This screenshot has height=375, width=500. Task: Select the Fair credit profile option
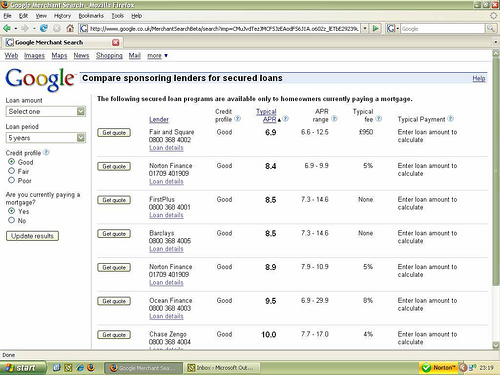pos(12,171)
